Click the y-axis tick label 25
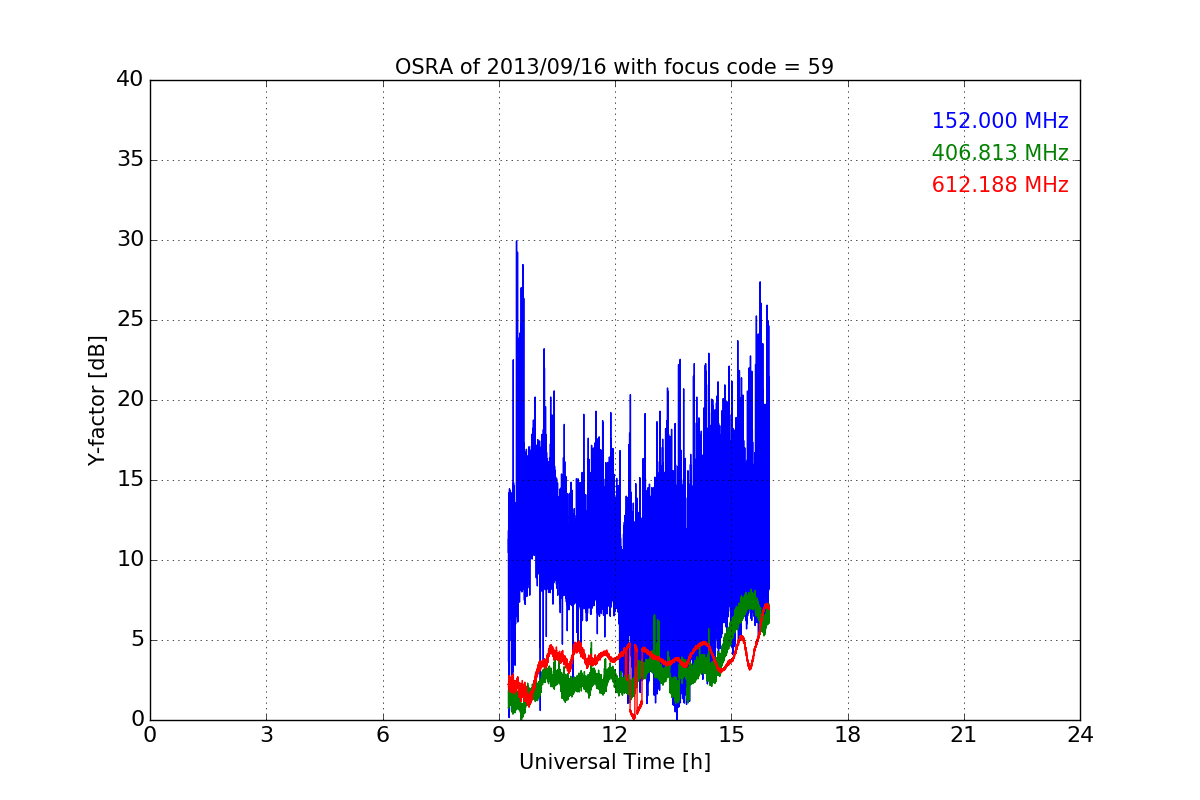1200x800 pixels. tap(129, 320)
